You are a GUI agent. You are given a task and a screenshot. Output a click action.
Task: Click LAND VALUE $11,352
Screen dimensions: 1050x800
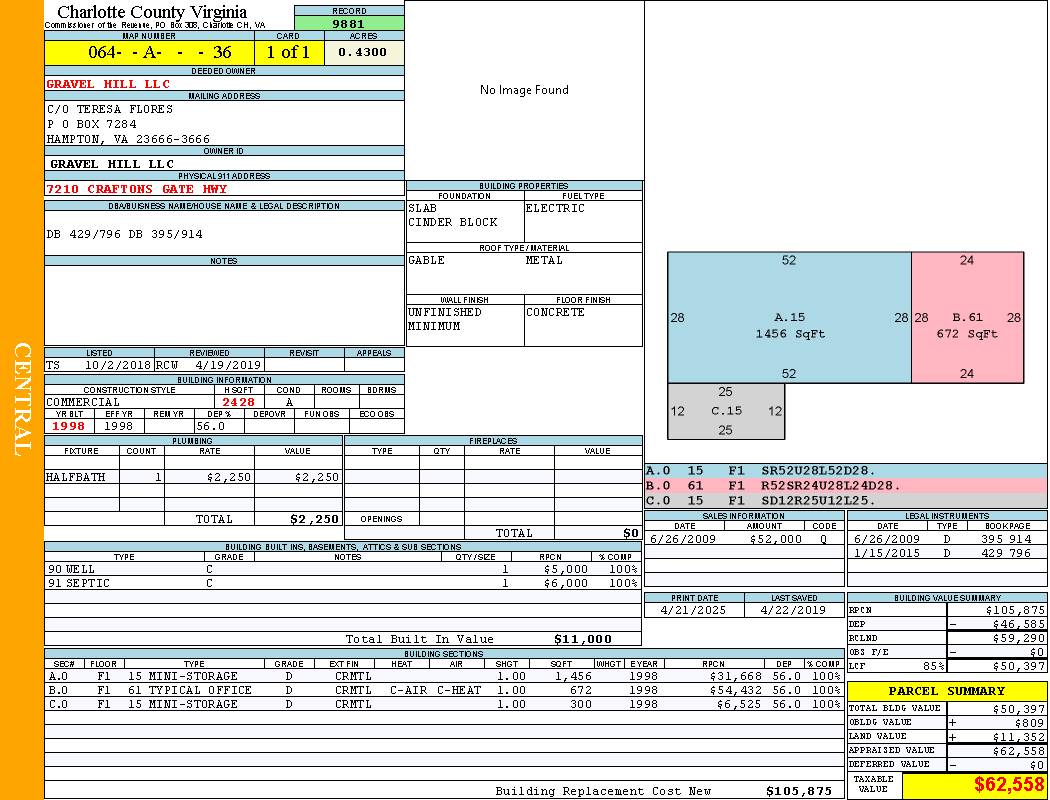tap(1019, 737)
